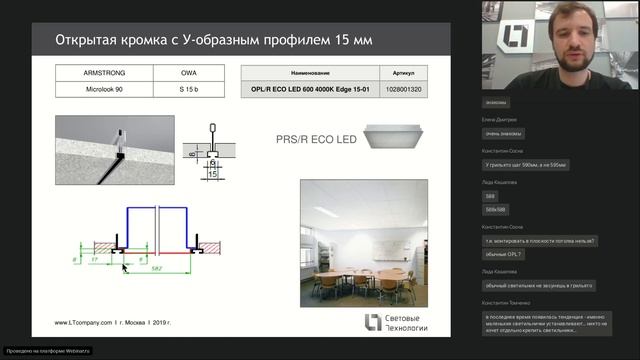Click the PRS/R ECO LED luminaire image
Viewport: 640px width, 360px height.
[x=393, y=136]
